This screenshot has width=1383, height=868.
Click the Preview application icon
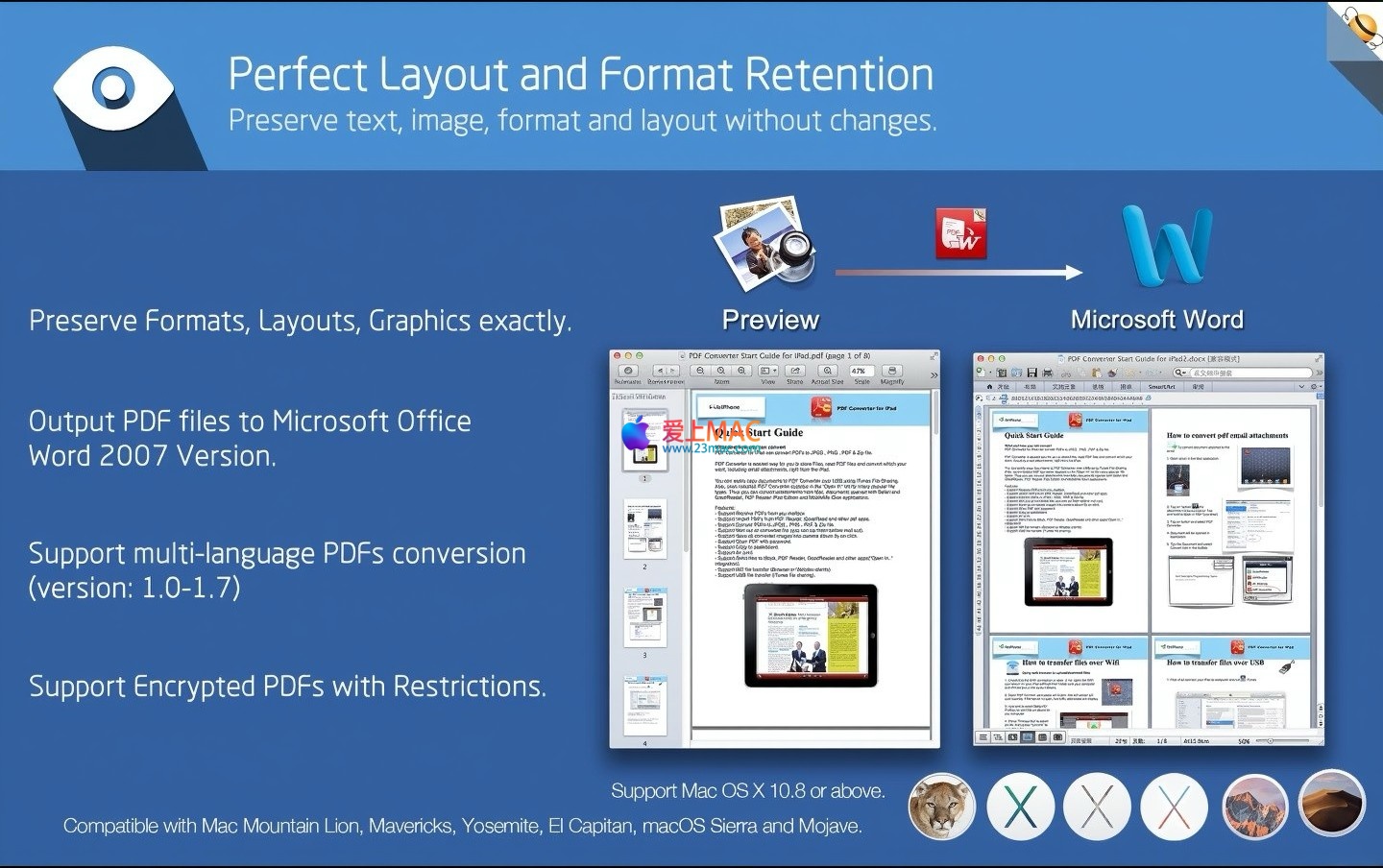(766, 244)
